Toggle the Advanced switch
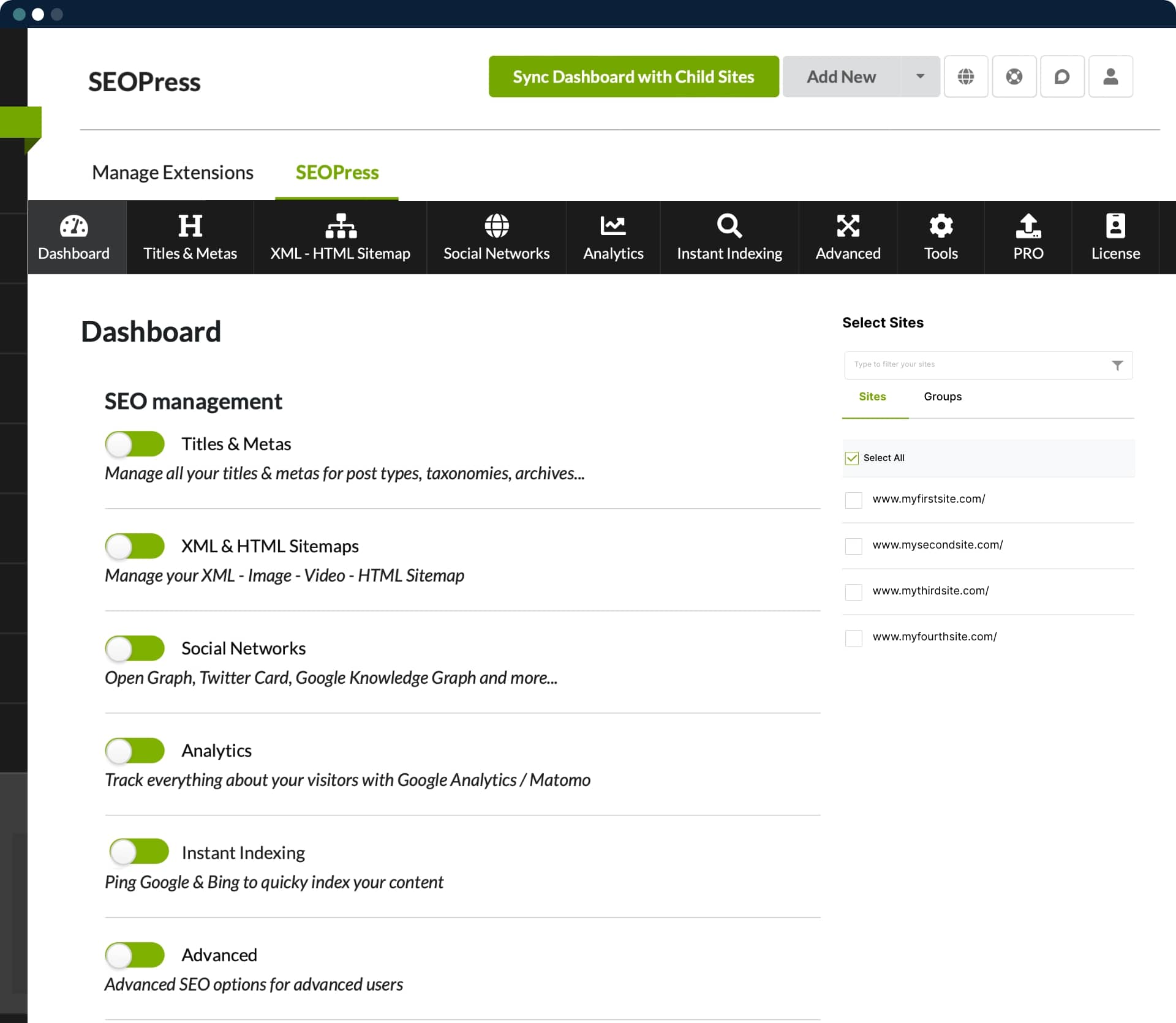The height and width of the screenshot is (1023, 1176). click(x=135, y=955)
